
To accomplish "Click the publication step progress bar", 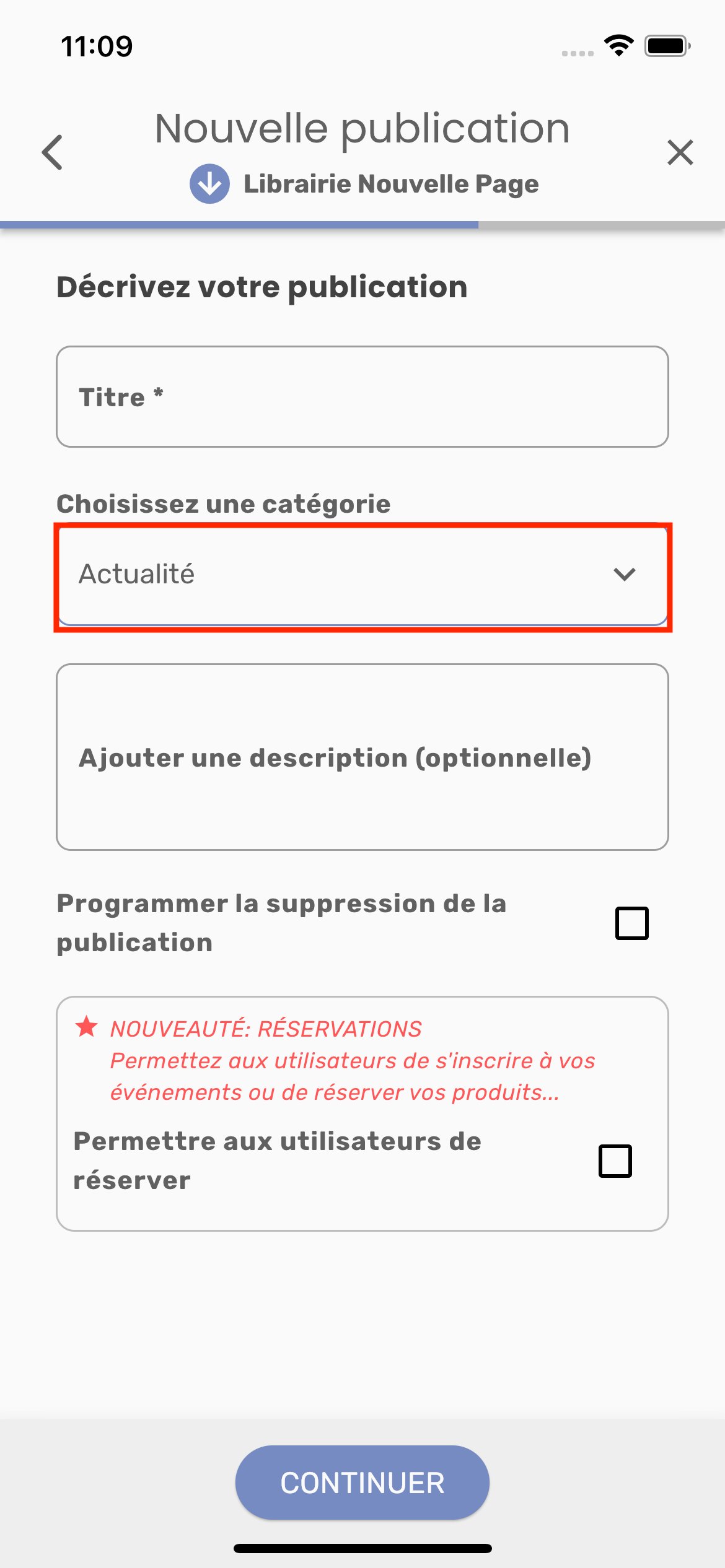I will [362, 225].
